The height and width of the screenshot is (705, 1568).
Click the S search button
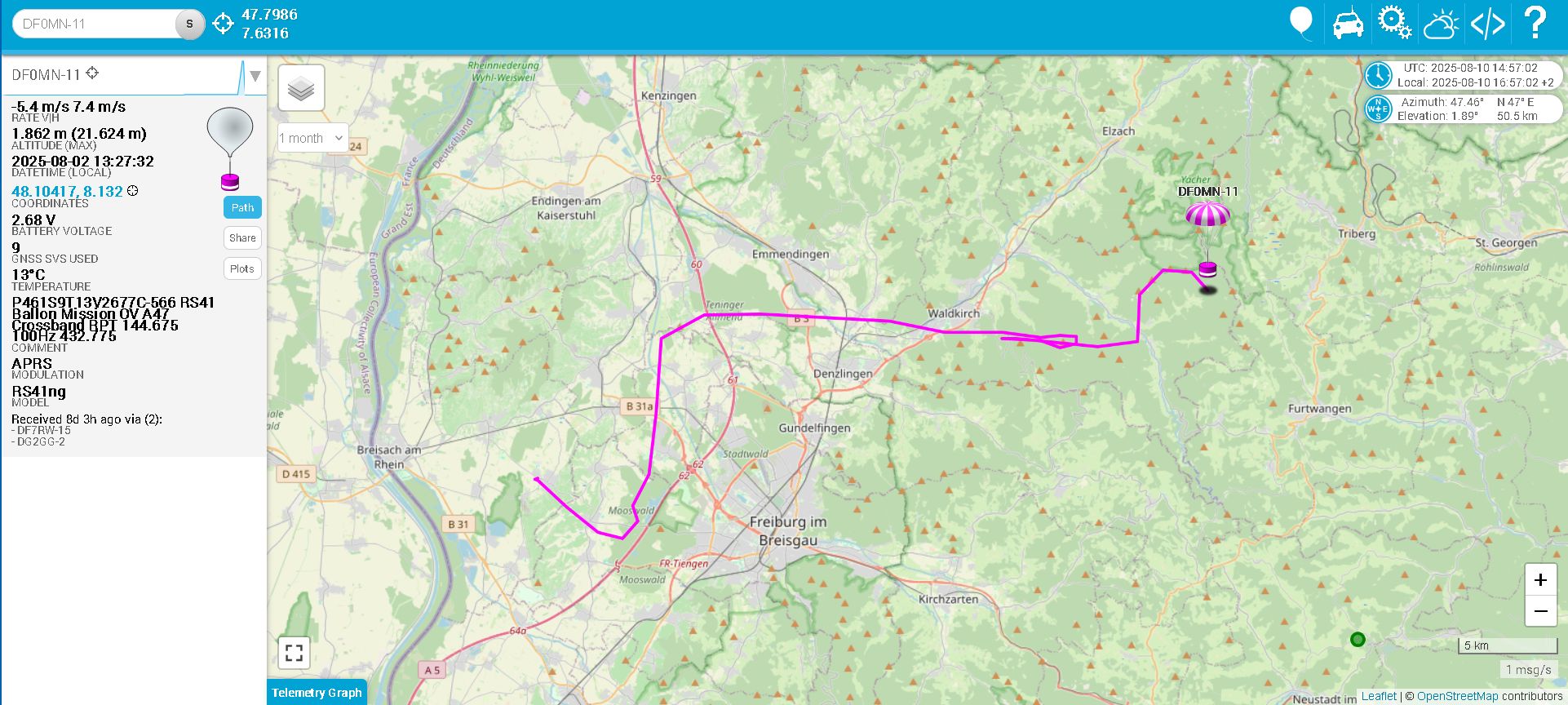[x=189, y=24]
